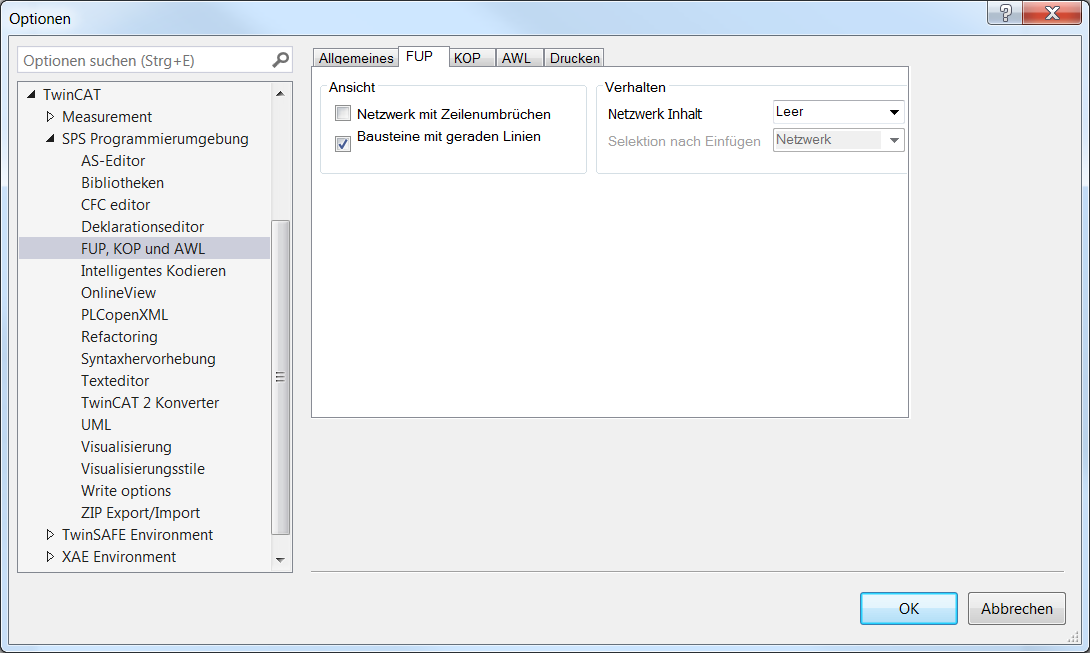Screen dimensions: 1090x653
Task: Click the Optionen suchen search field
Action: point(145,60)
